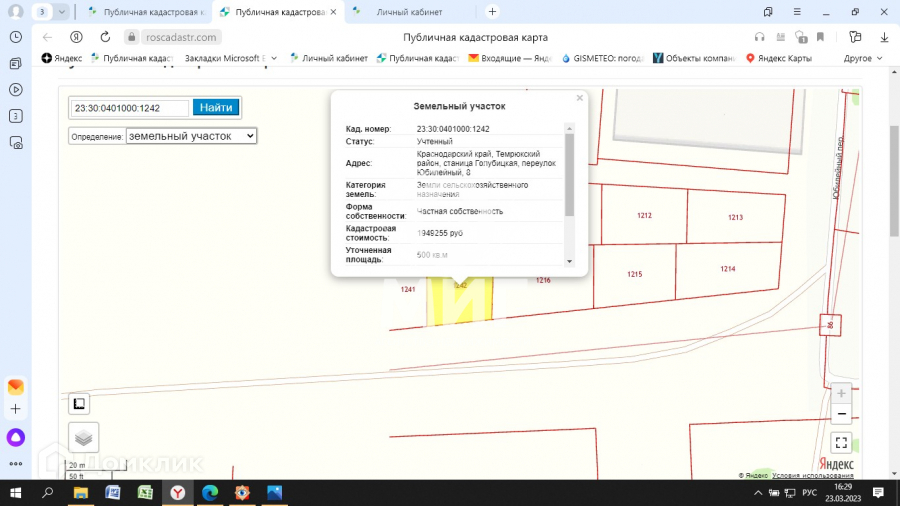Open the screenshot tool icon in sidebar

pyautogui.click(x=16, y=143)
